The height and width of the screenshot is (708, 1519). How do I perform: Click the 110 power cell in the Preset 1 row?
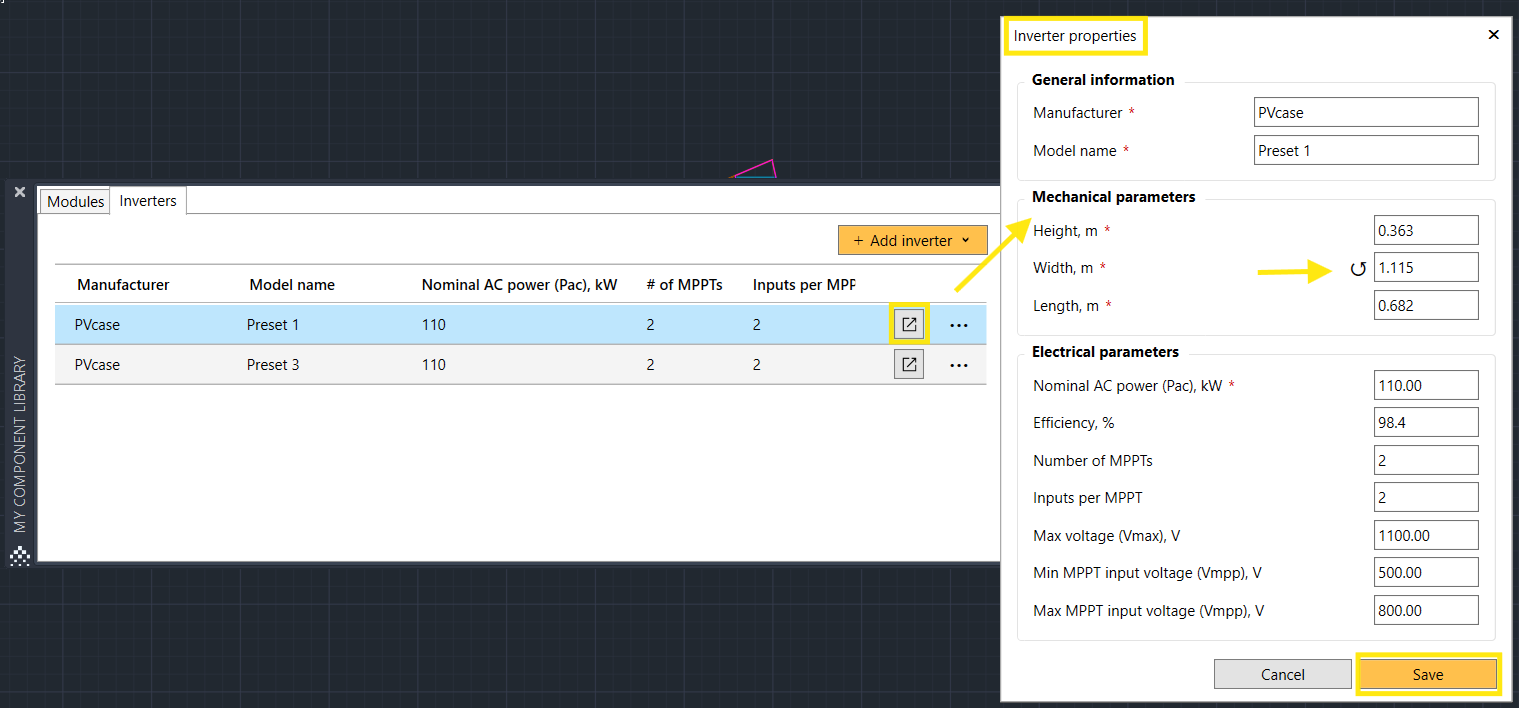[433, 325]
